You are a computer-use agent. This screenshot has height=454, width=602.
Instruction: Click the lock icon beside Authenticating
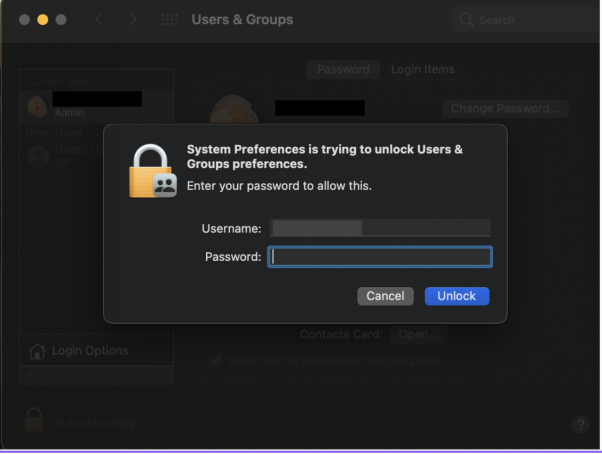click(x=34, y=421)
